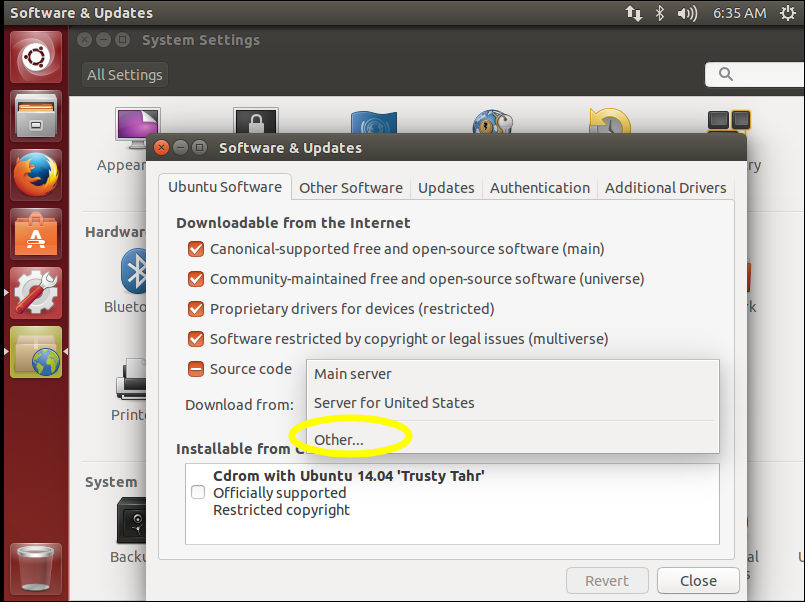
Task: Switch to the Other Software tab
Action: pos(351,188)
